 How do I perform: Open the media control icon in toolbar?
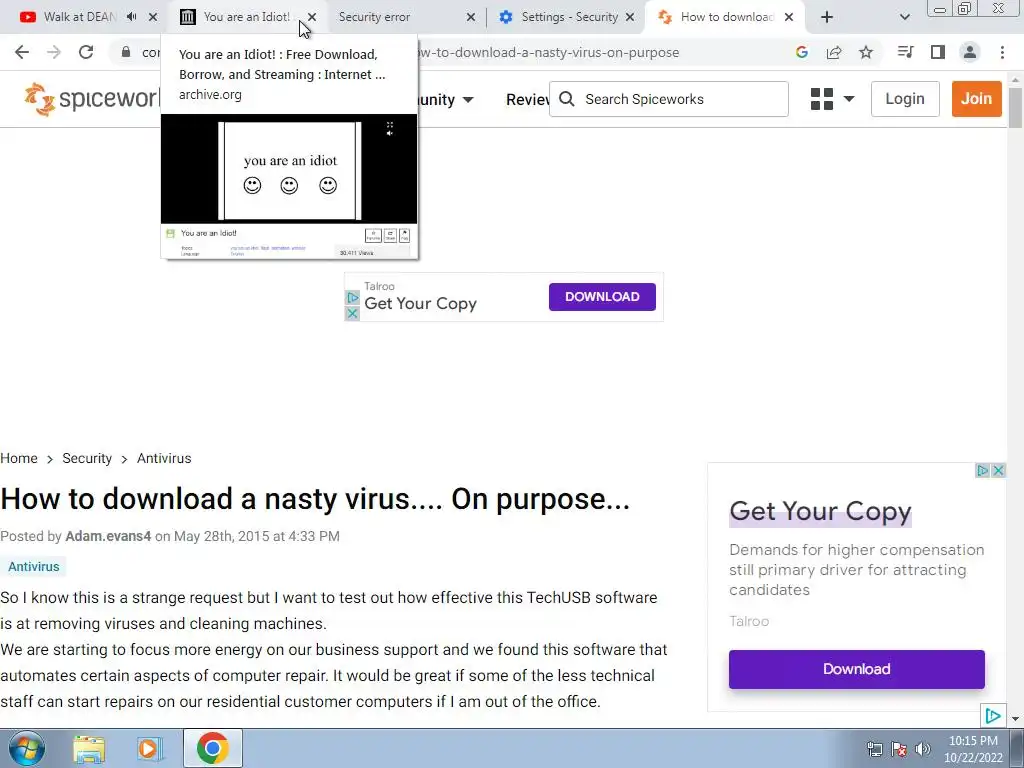pyautogui.click(x=905, y=52)
